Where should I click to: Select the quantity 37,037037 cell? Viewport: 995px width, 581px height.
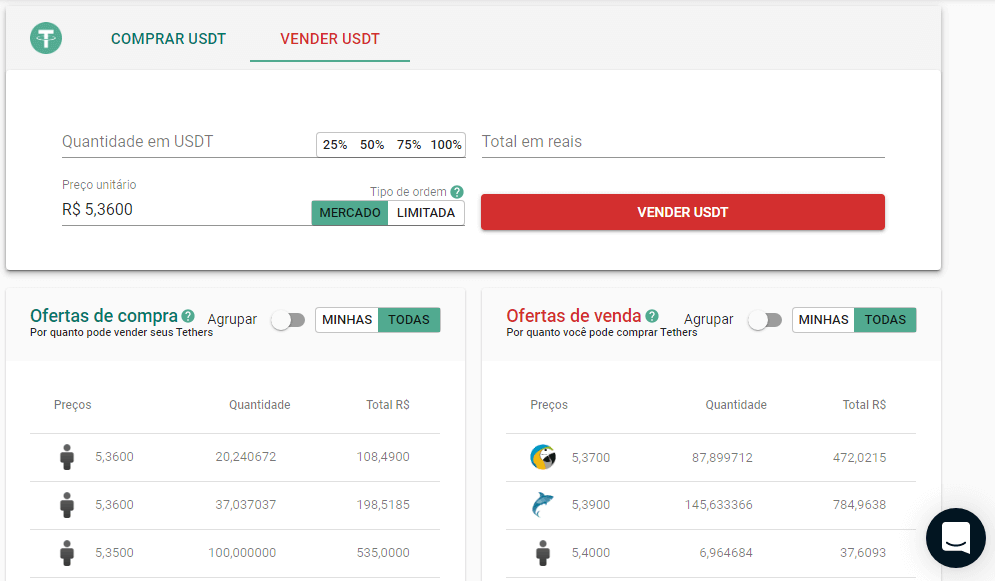click(x=246, y=505)
